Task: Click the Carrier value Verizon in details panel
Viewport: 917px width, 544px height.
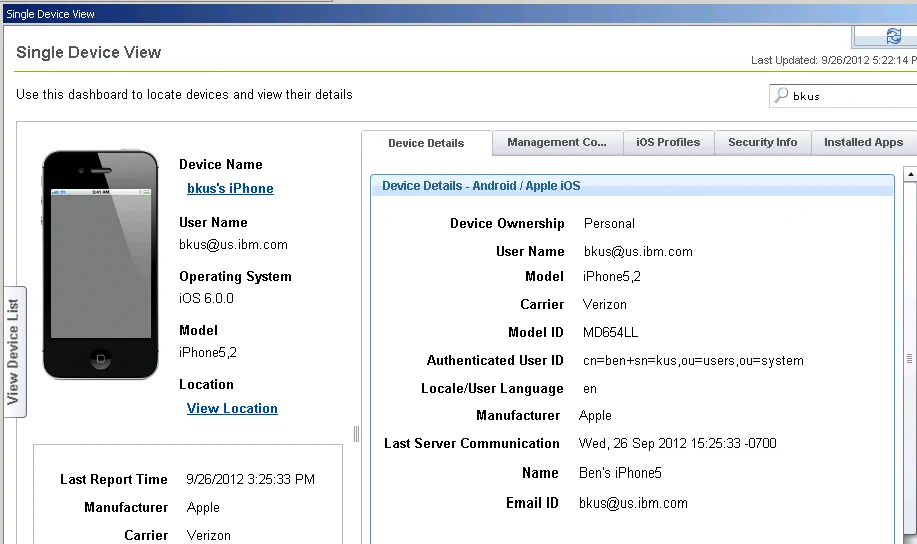Action: [x=605, y=304]
